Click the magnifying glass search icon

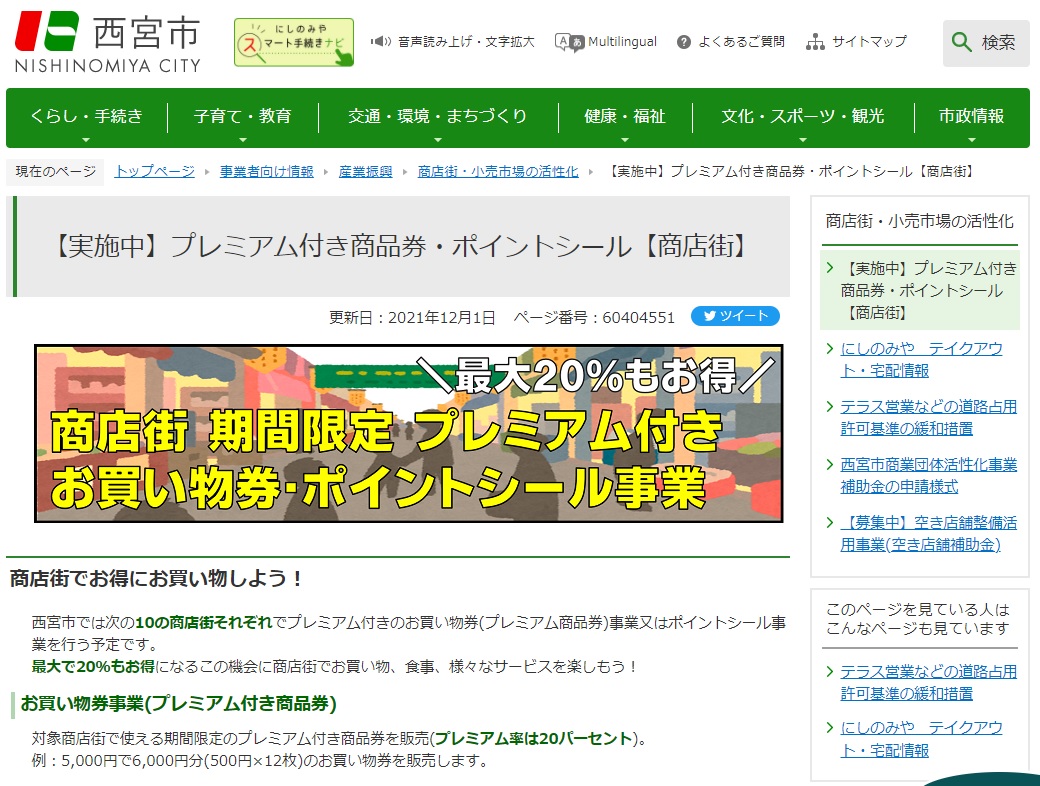pyautogui.click(x=961, y=42)
